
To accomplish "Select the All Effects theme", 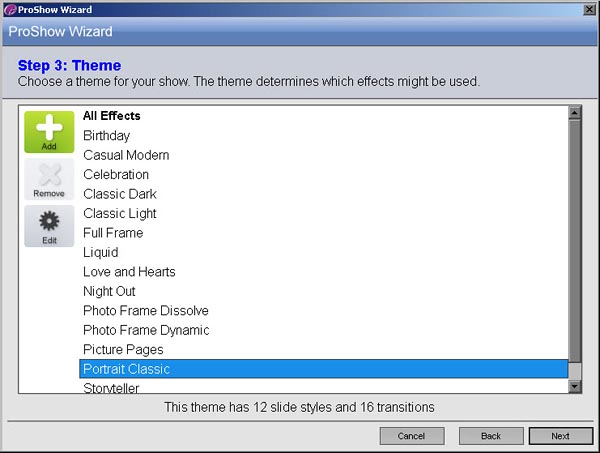I will coord(323,116).
